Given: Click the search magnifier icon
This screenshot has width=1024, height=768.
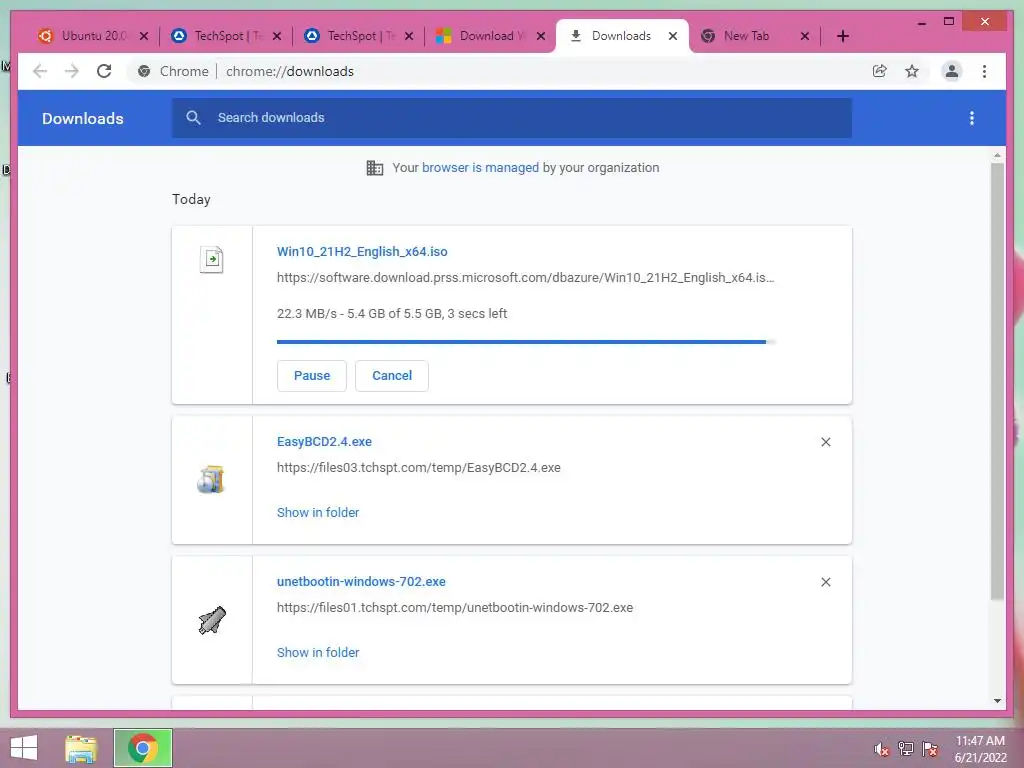Looking at the screenshot, I should [193, 118].
